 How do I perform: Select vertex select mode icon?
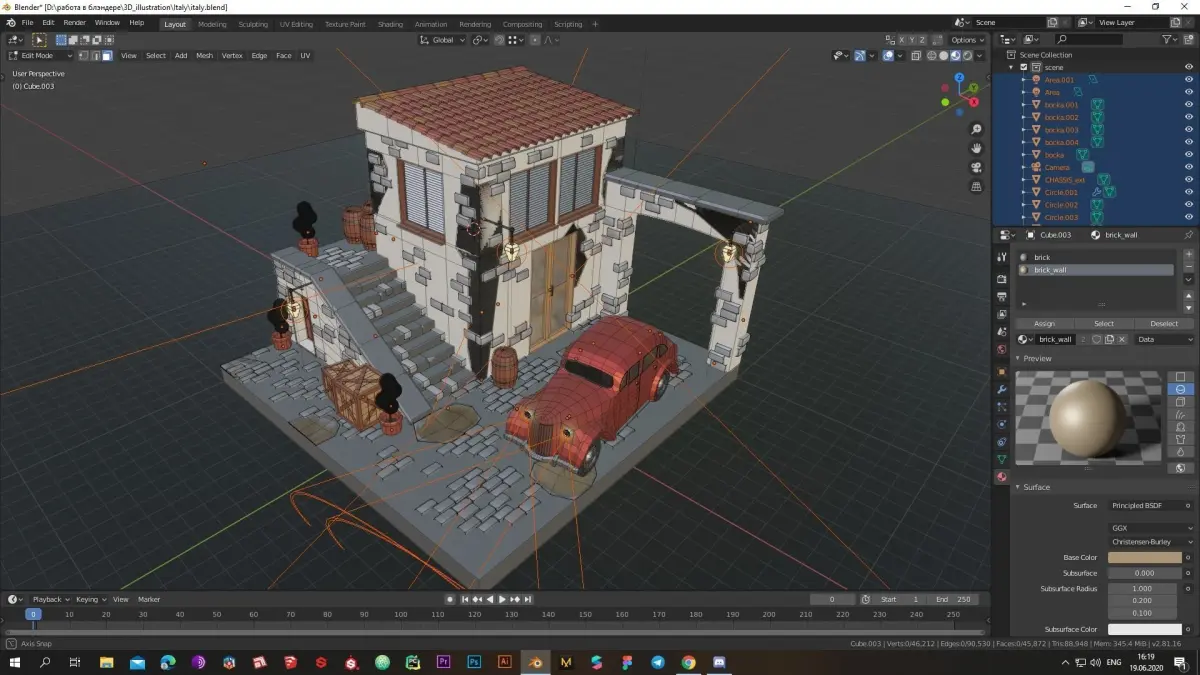click(84, 56)
